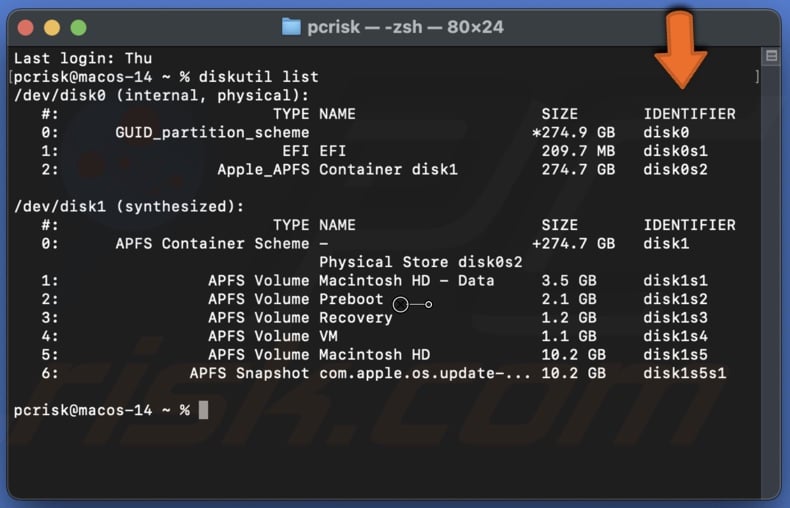The width and height of the screenshot is (790, 508).
Task: Click the 'GUID_partition_scheme' entry
Action: tap(212, 133)
